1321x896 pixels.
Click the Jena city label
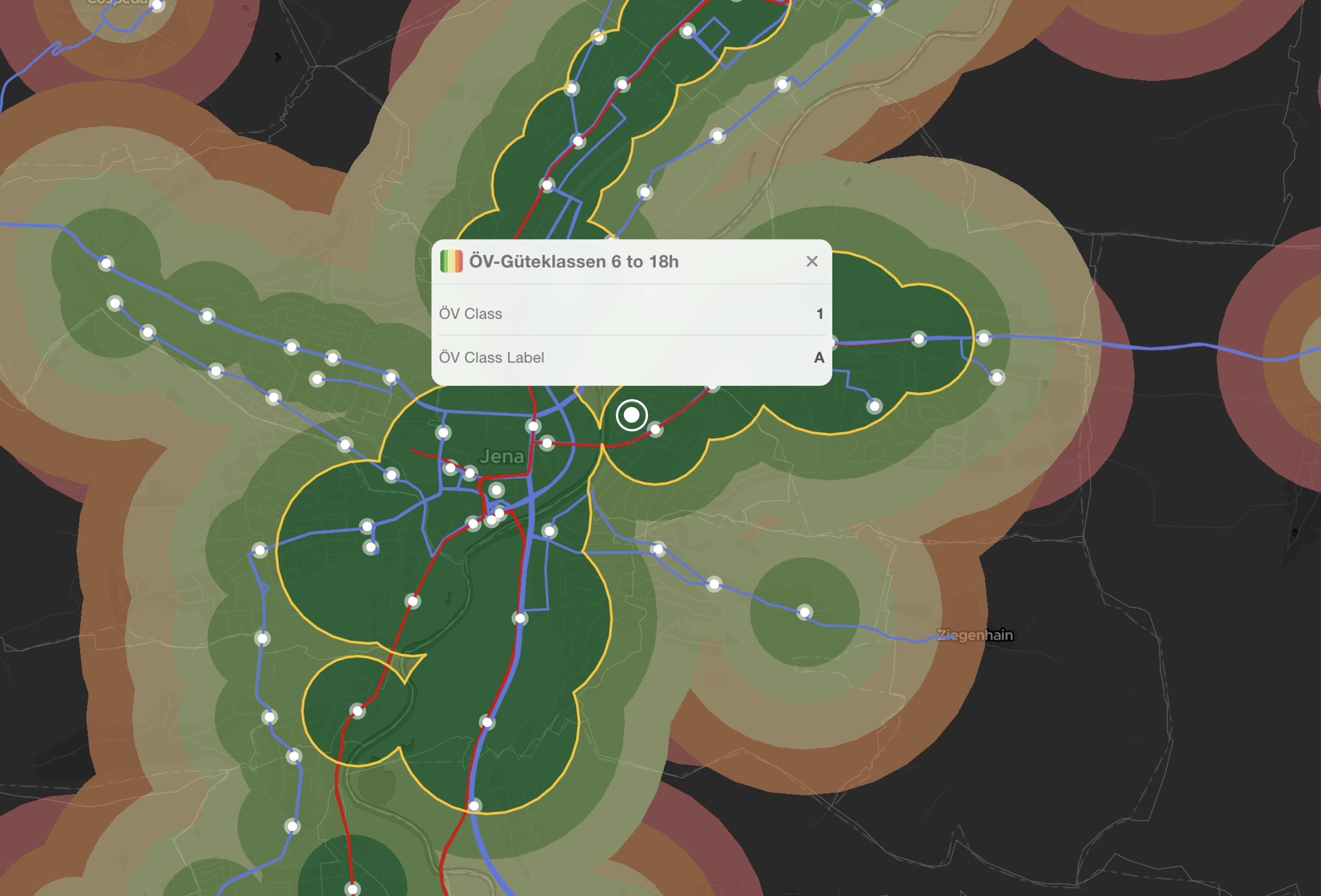coord(501,456)
